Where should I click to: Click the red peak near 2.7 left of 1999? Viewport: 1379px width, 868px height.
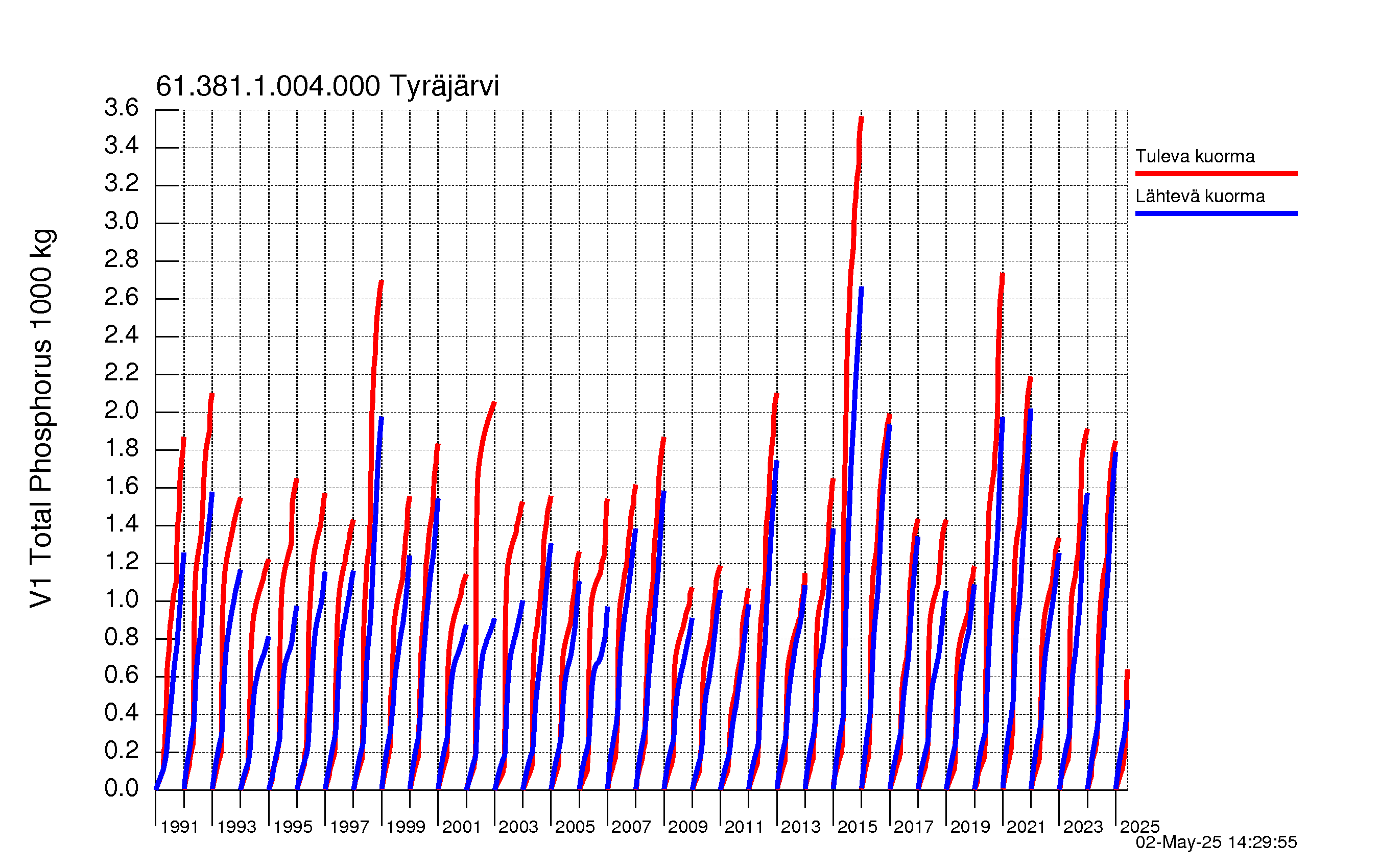click(x=381, y=282)
